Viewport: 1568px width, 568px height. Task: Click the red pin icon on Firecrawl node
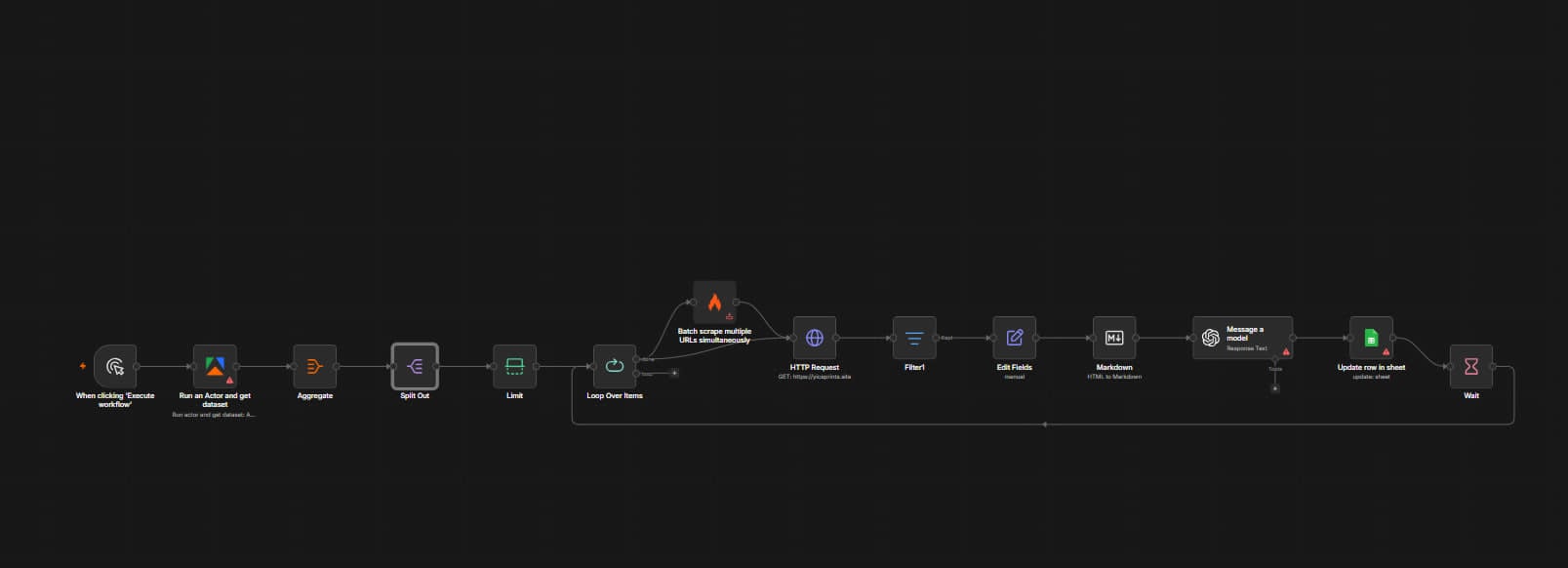point(729,316)
